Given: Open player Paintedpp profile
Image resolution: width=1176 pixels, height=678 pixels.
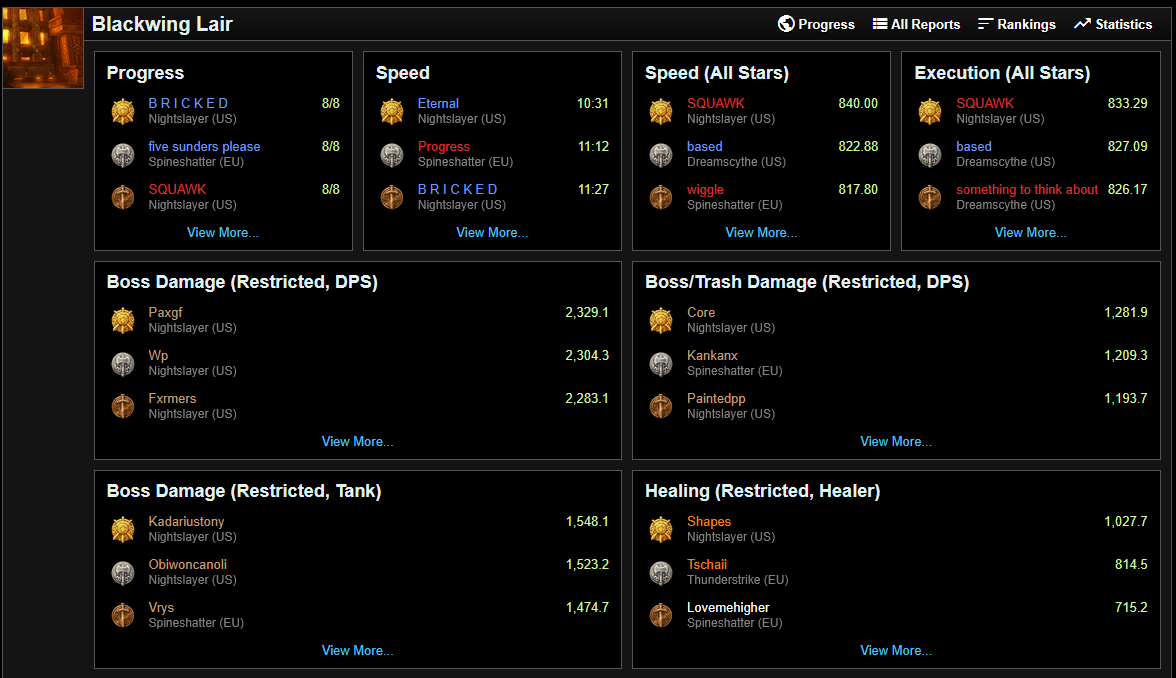Looking at the screenshot, I should pos(716,398).
